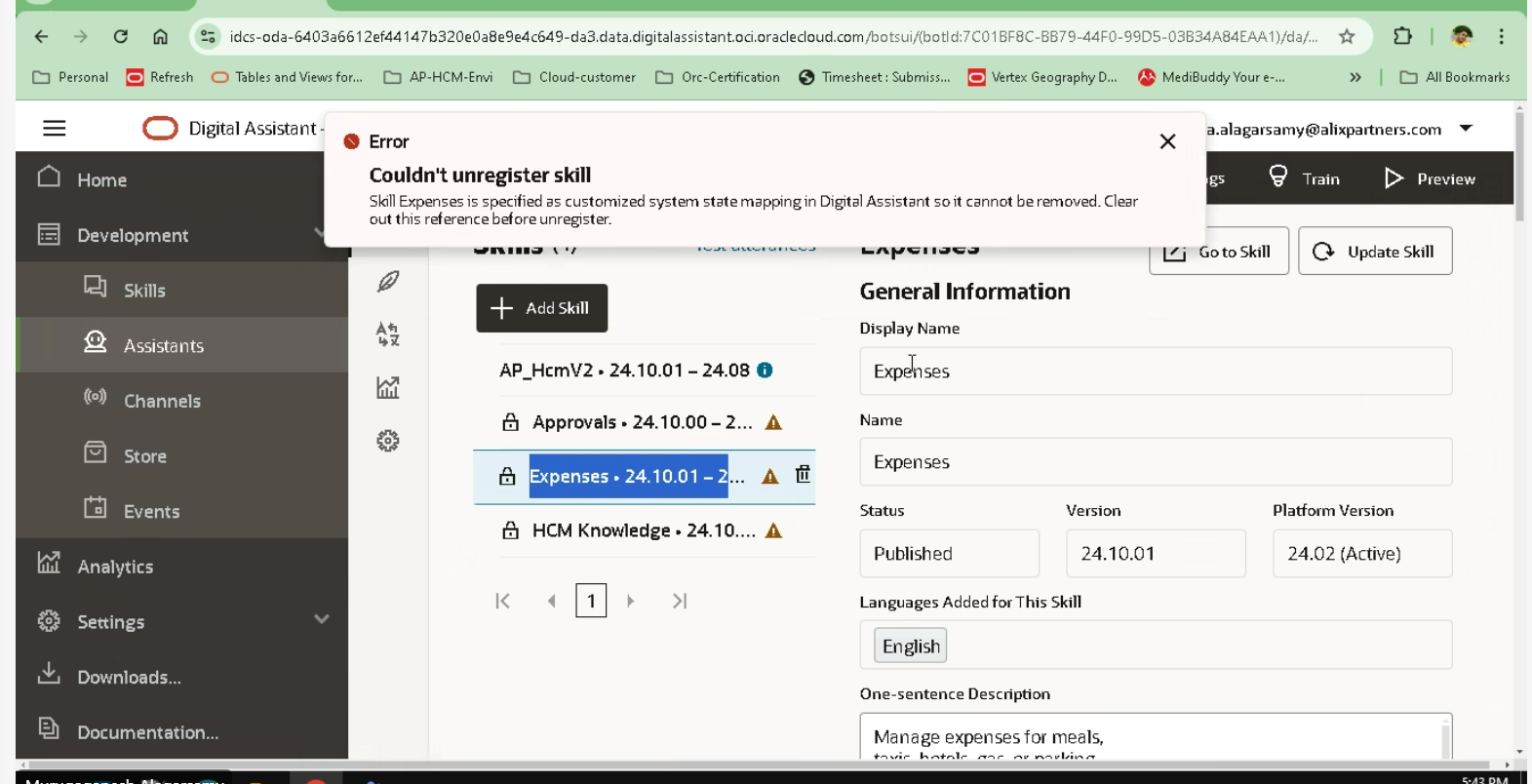
Task: Open Downloads in the sidebar
Action: click(x=181, y=676)
